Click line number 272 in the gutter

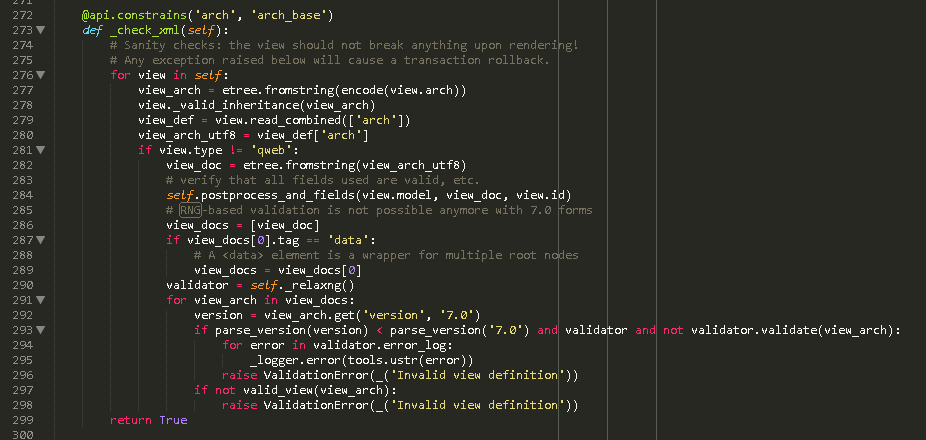22,15
